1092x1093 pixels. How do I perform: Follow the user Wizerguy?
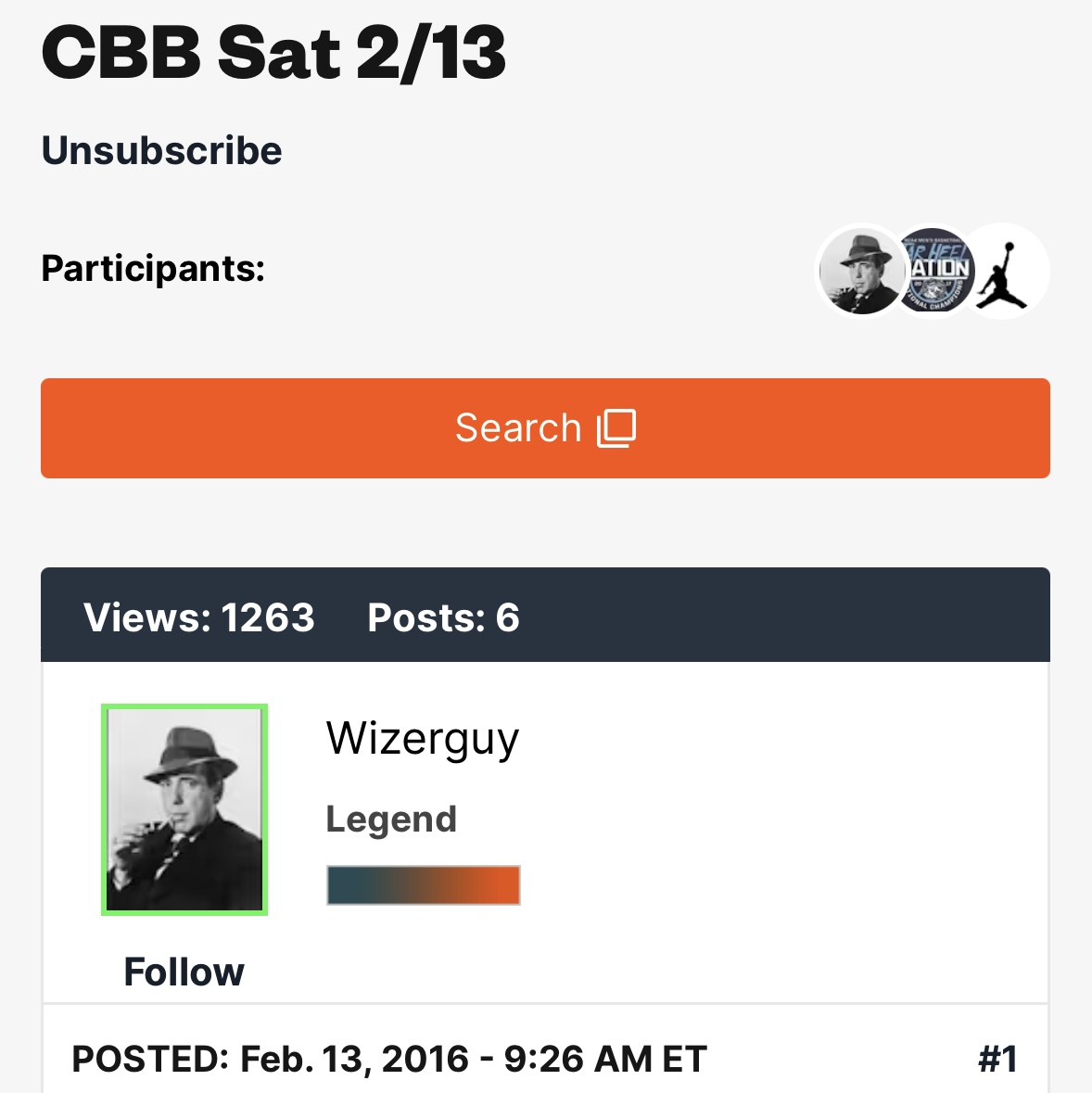(184, 972)
